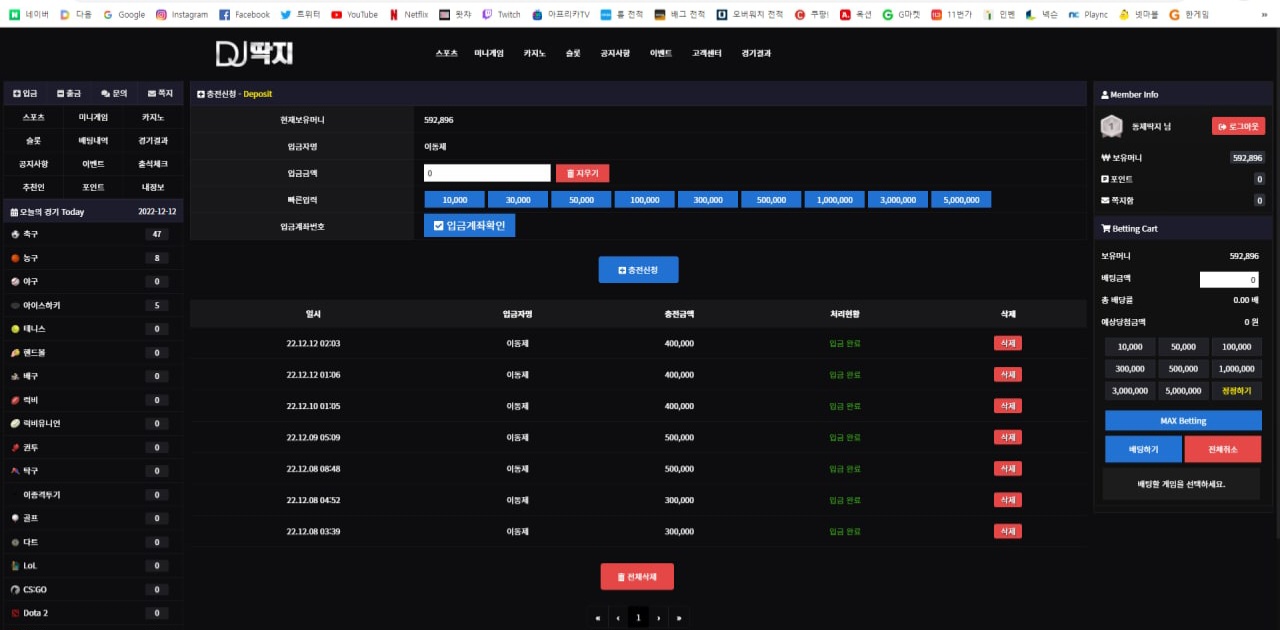The width and height of the screenshot is (1280, 630).
Task: Select 탁구 table tennis in today's games
Action: click(x=93, y=471)
